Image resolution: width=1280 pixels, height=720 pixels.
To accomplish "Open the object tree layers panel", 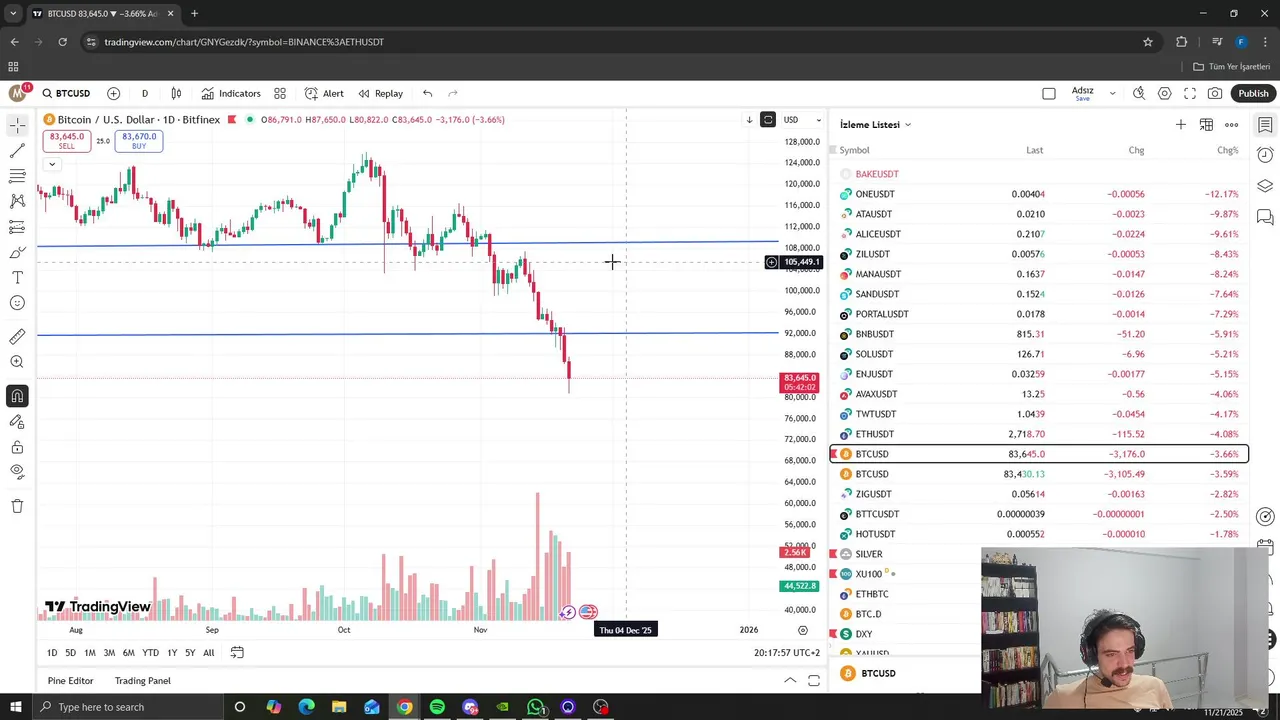I will [x=1265, y=186].
